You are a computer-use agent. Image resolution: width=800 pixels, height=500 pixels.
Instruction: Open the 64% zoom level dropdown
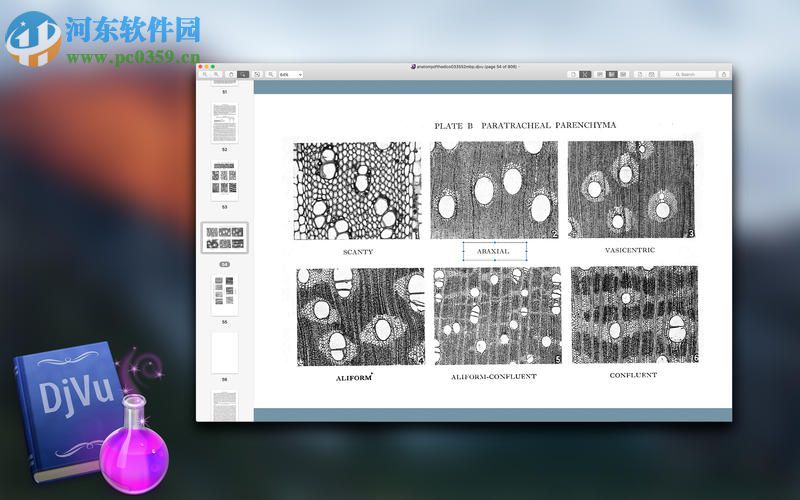291,74
